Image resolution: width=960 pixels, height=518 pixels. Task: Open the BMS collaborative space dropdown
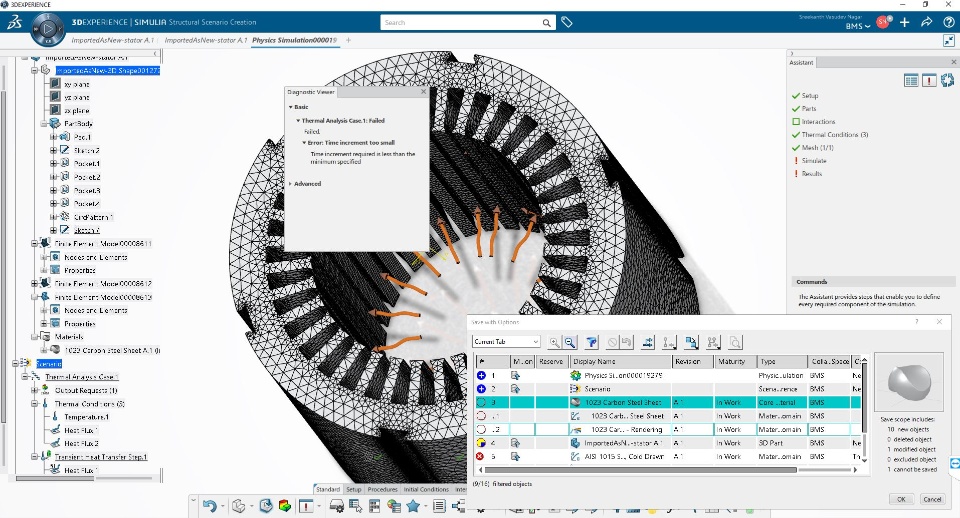click(858, 26)
